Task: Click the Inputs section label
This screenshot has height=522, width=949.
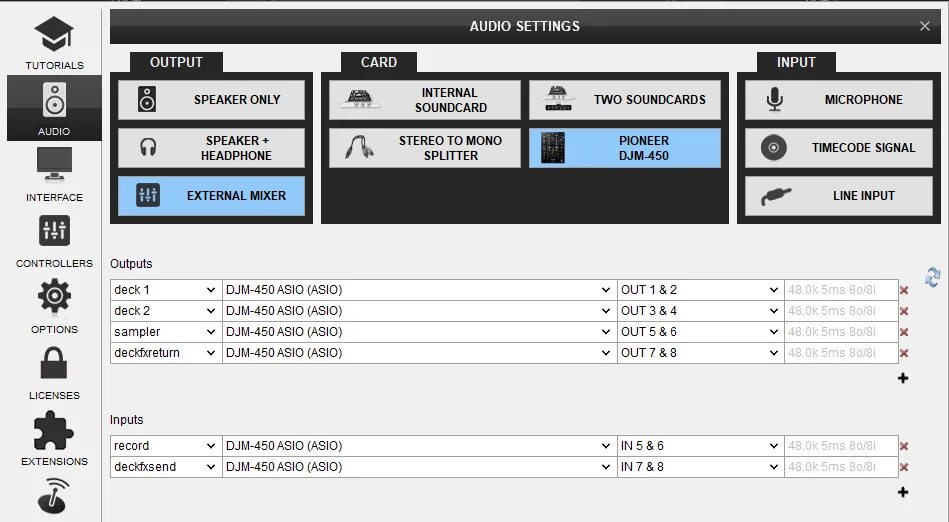Action: click(126, 420)
